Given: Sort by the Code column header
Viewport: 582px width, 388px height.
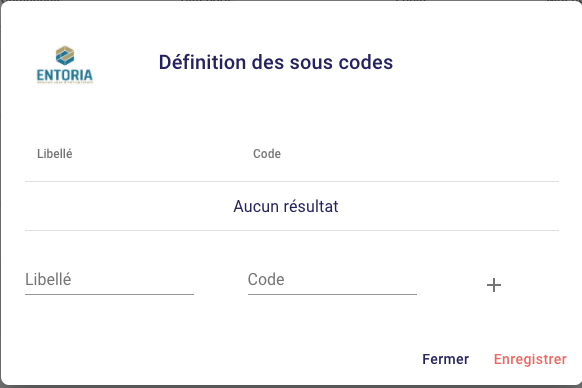Looking at the screenshot, I should 267,154.
